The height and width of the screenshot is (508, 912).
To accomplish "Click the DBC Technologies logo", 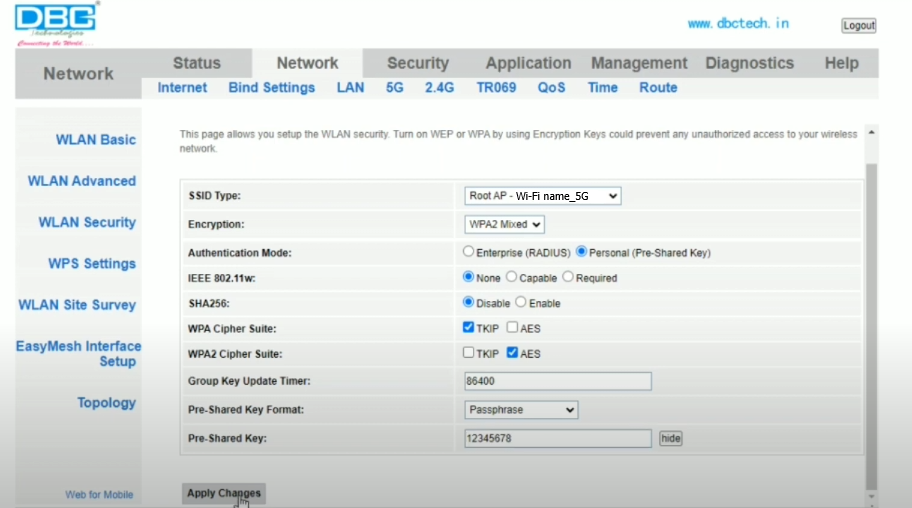I will click(x=56, y=24).
